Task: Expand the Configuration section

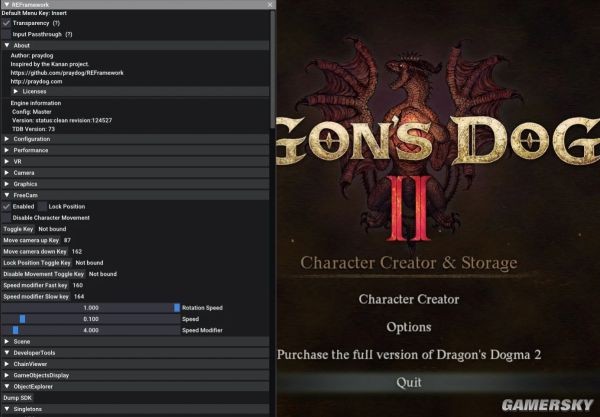Action: coord(135,139)
